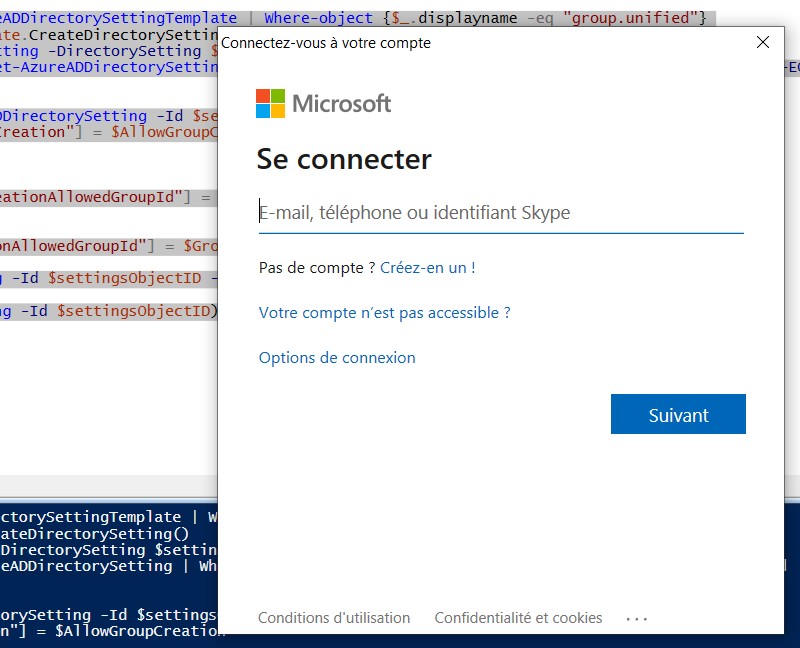Focus the E-mail, téléphone ou identifiant Skype field
Viewport: 800px width, 648px height.
(x=500, y=212)
